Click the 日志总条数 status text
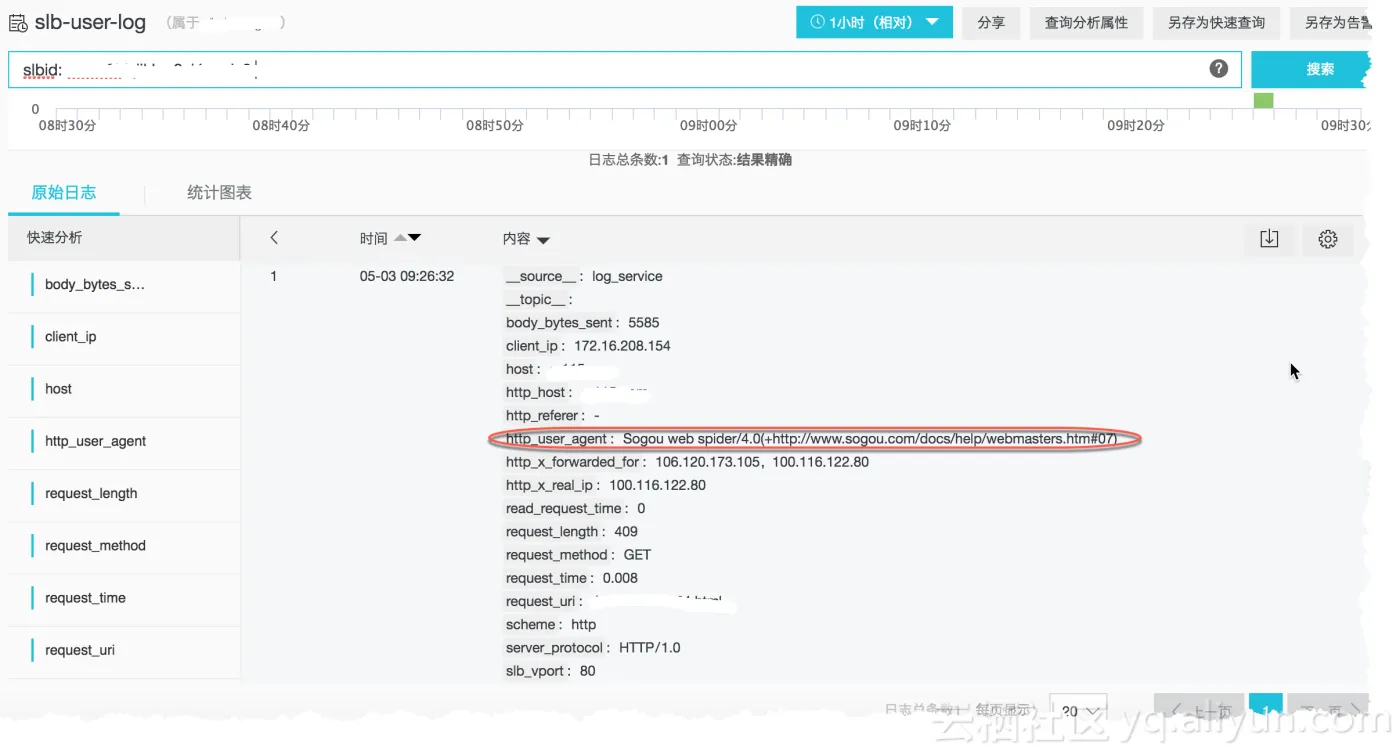 tap(628, 160)
